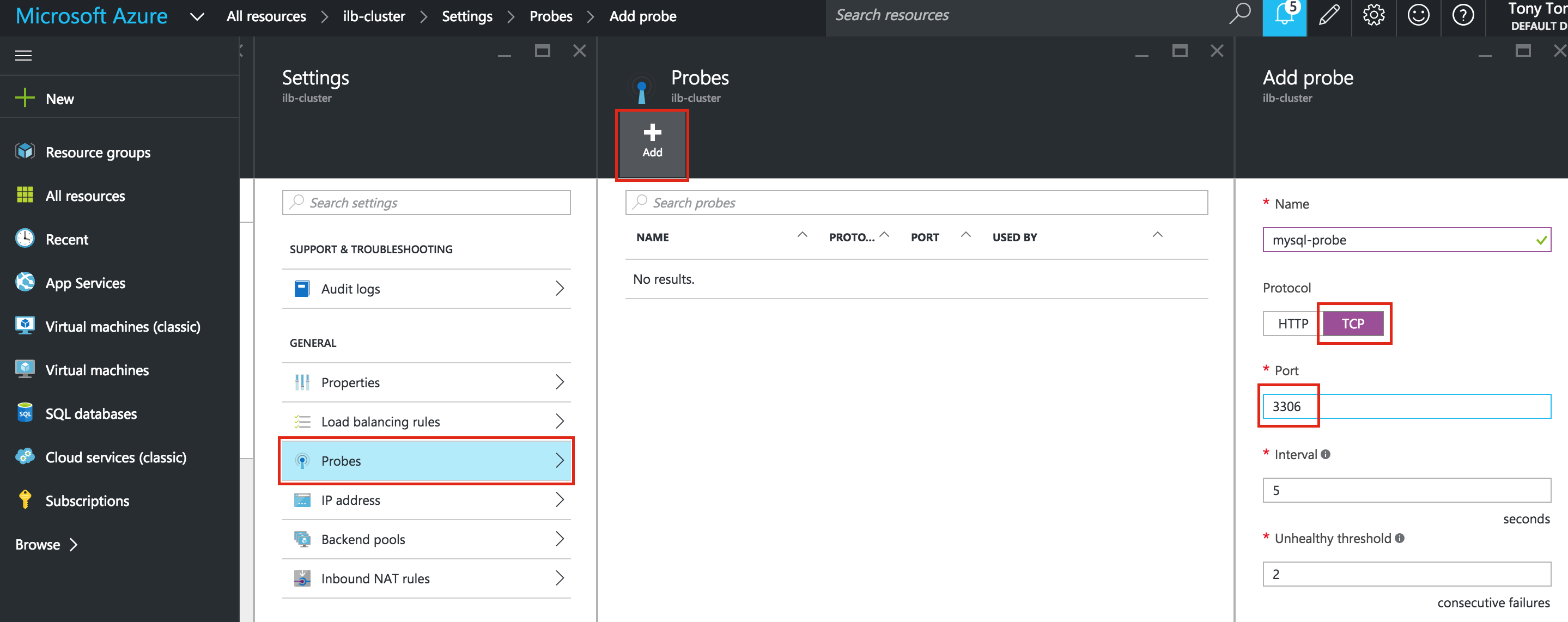Open the help question mark icon
This screenshot has width=1568, height=622.
point(1463,15)
